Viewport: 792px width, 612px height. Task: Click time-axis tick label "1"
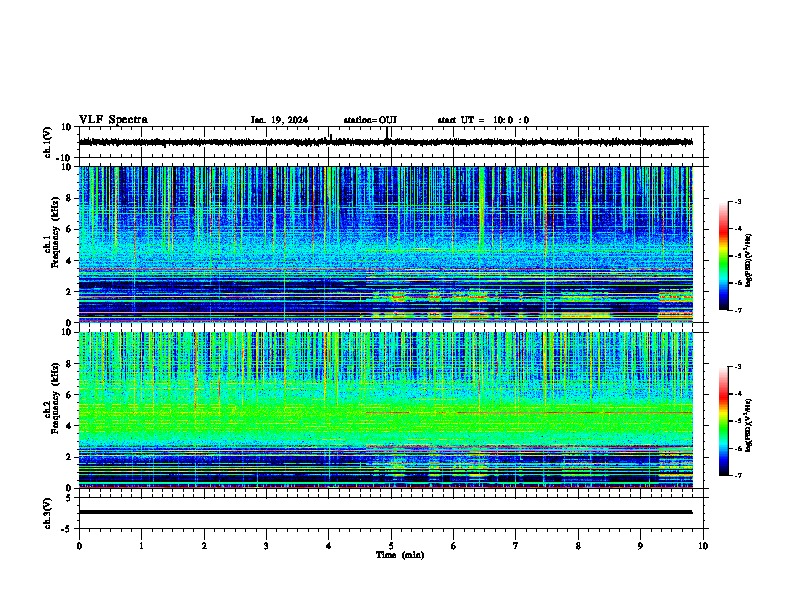tap(141, 546)
